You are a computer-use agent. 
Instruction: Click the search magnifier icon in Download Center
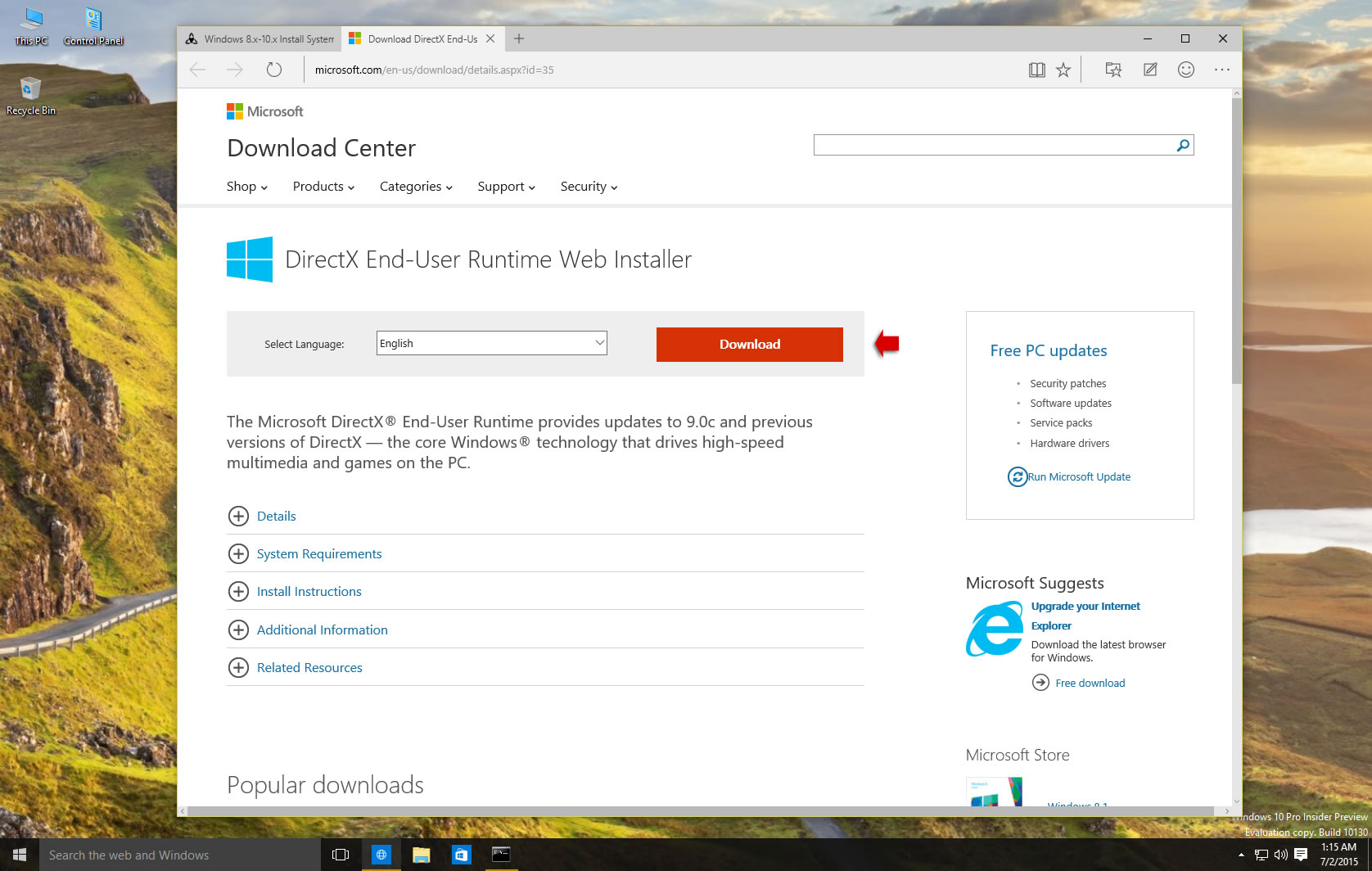coord(1183,145)
